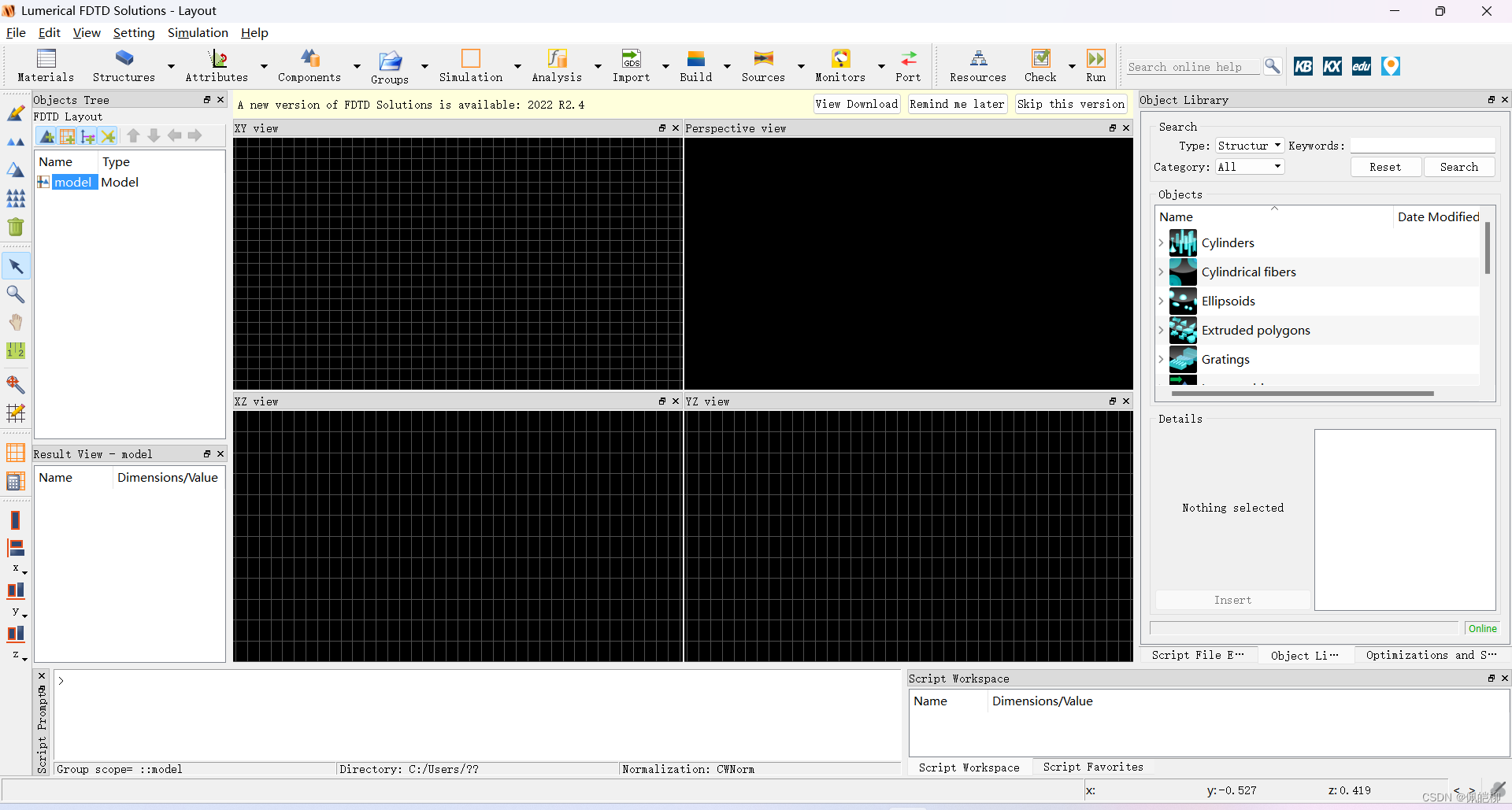This screenshot has width=1512, height=810.
Task: Click the Groups folder icon
Action: [391, 61]
